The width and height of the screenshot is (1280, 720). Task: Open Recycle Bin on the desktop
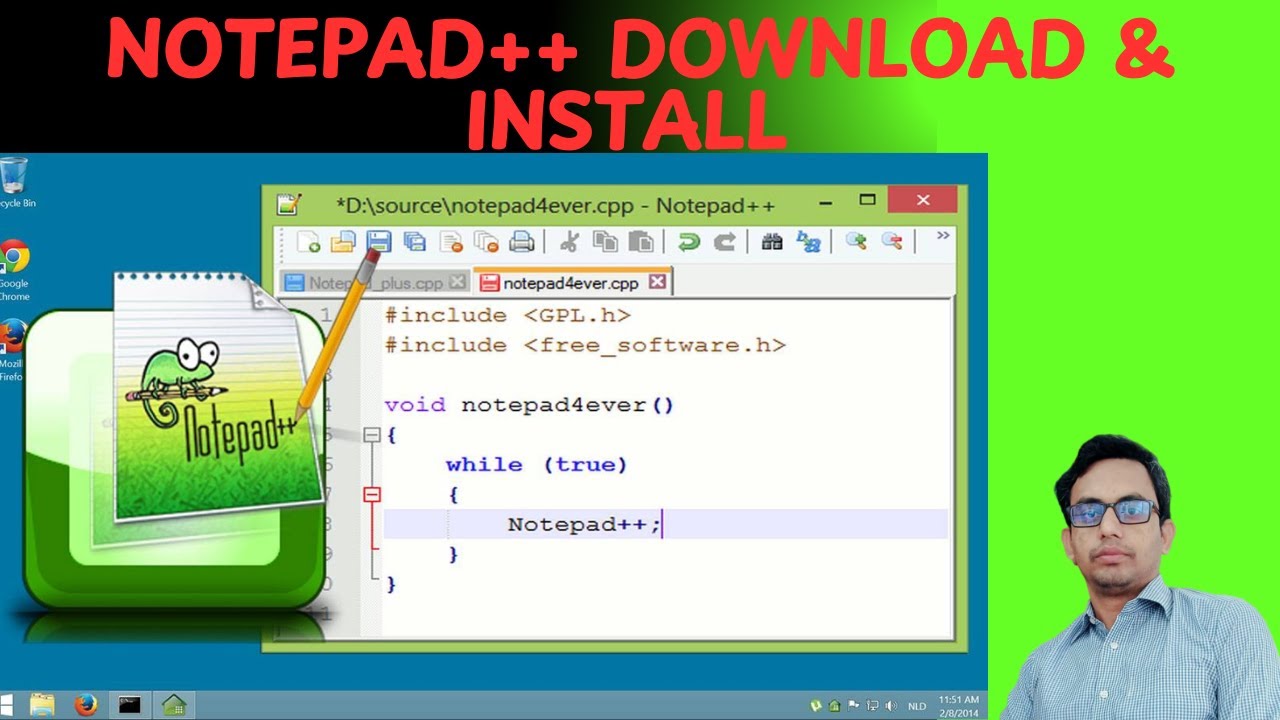(x=15, y=182)
